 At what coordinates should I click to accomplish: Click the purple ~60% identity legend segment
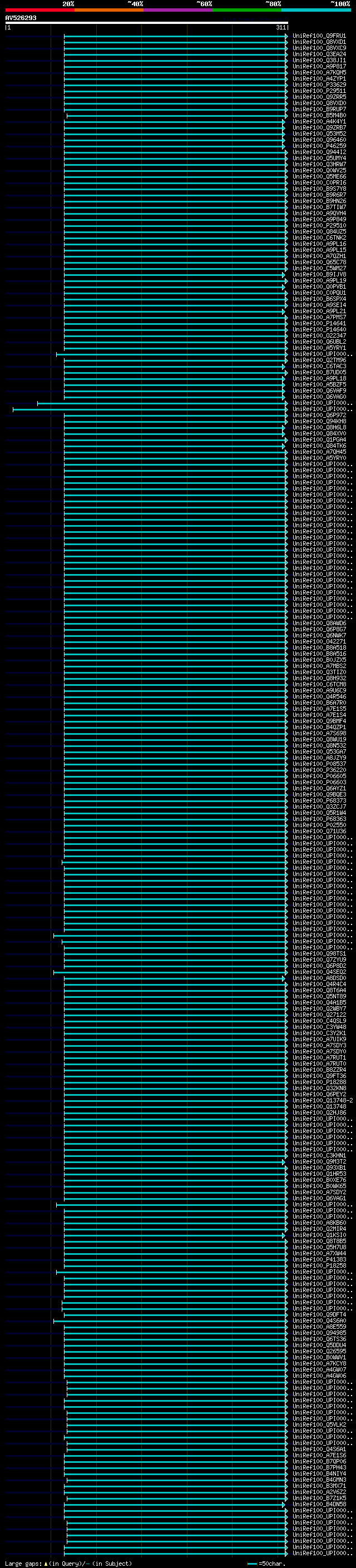tap(177, 10)
